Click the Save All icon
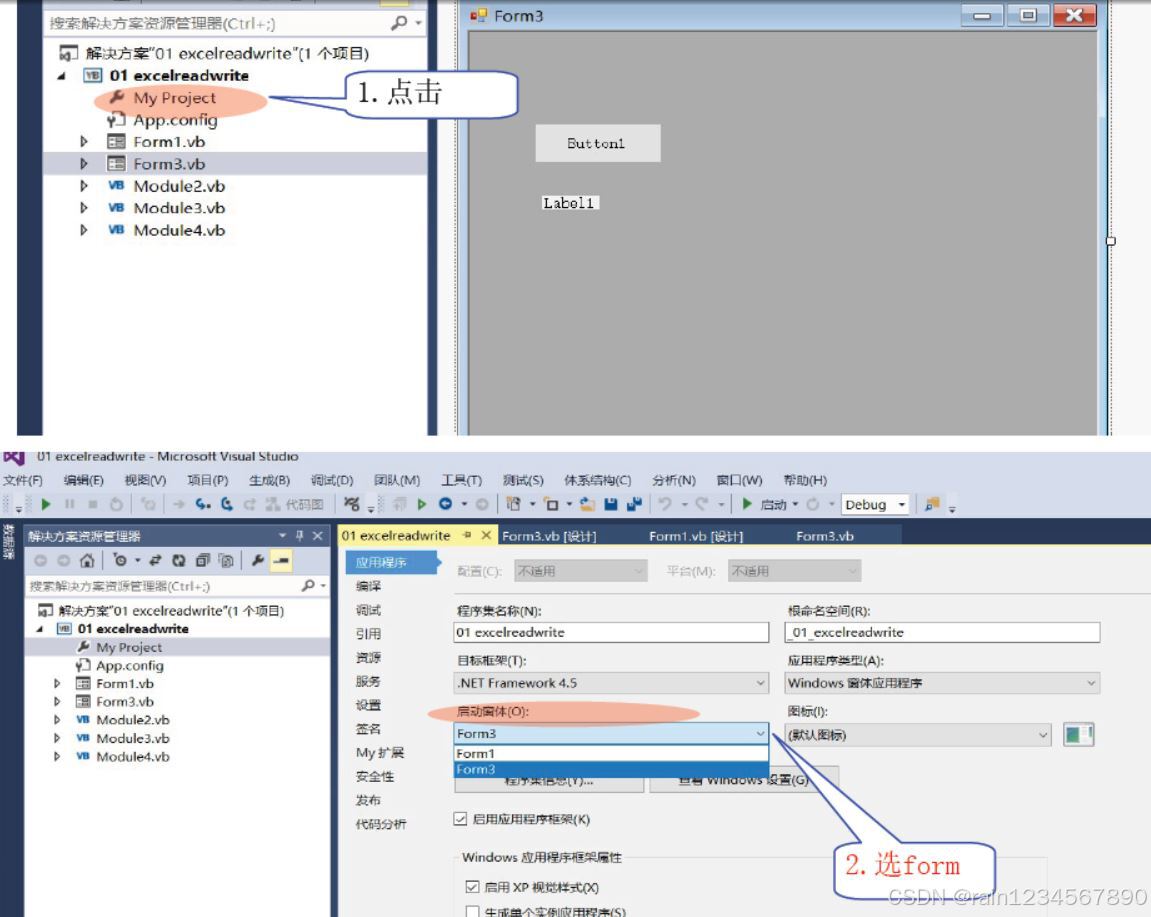This screenshot has width=1151, height=917. tap(634, 504)
